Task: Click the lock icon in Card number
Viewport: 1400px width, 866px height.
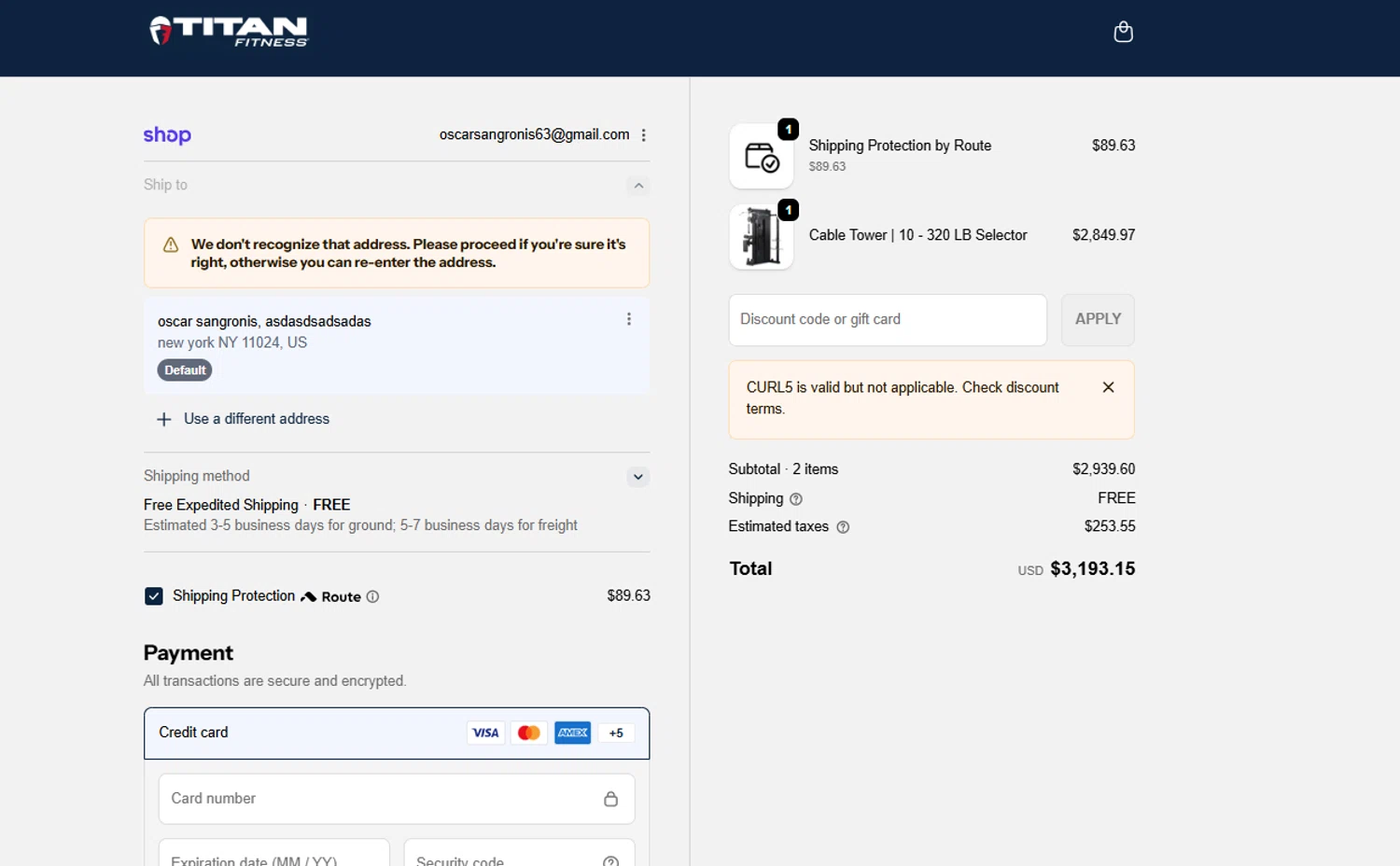Action: coord(610,799)
